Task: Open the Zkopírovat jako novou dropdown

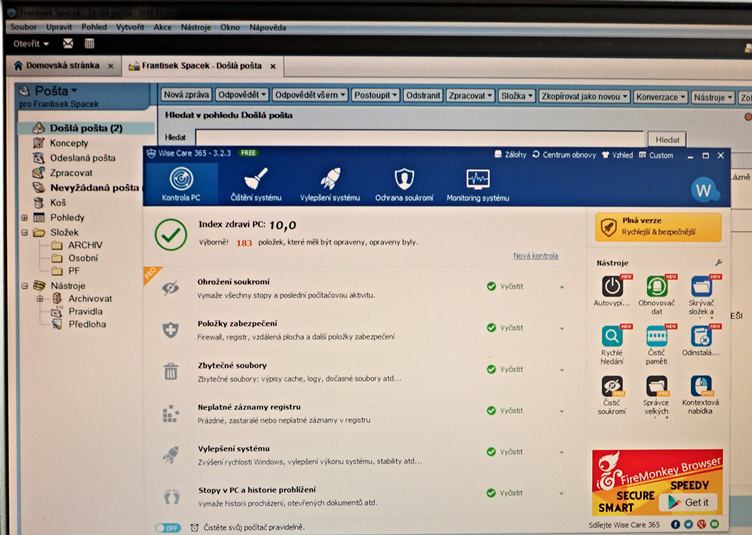Action: point(584,96)
